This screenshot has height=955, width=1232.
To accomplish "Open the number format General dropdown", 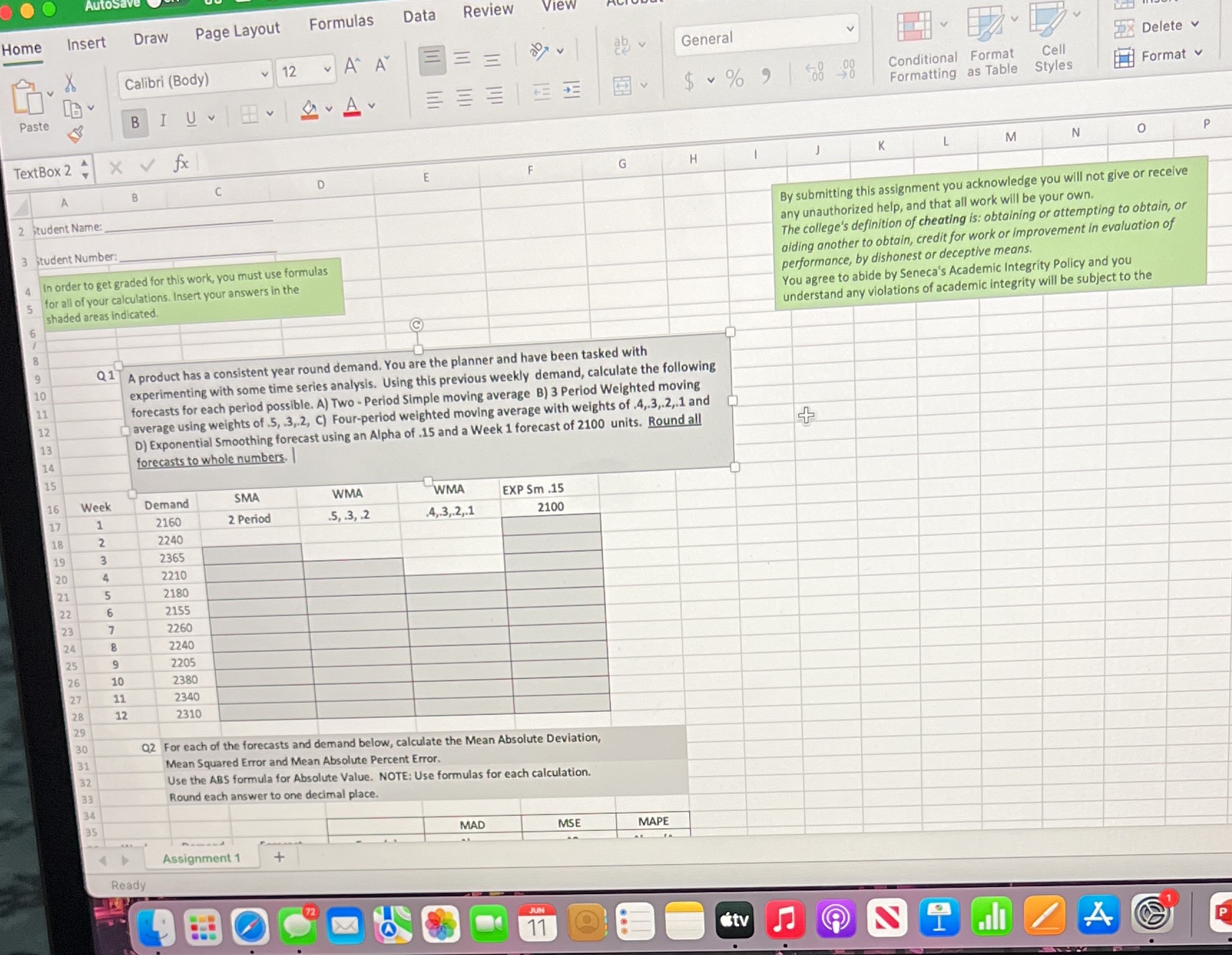I will (x=766, y=38).
